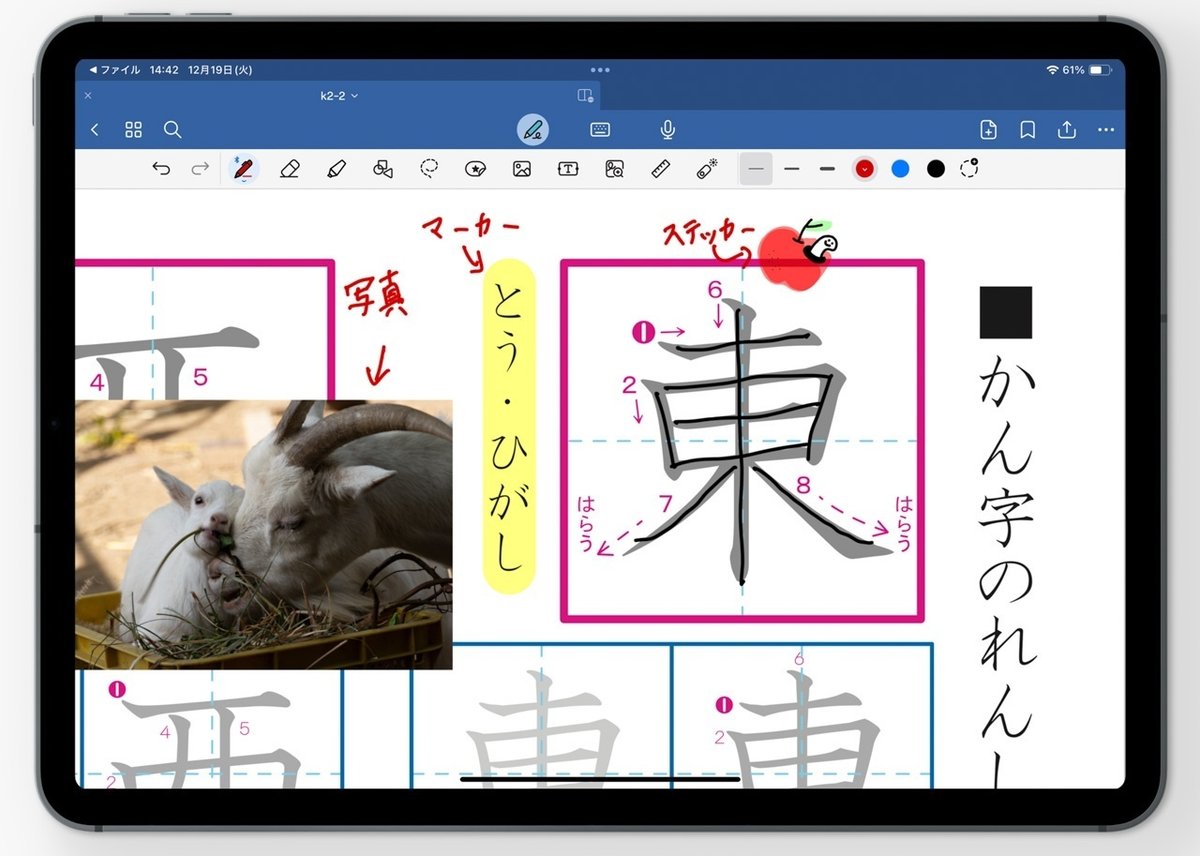The image size is (1200, 856).
Task: Return to the ファイル app
Action: [114, 70]
